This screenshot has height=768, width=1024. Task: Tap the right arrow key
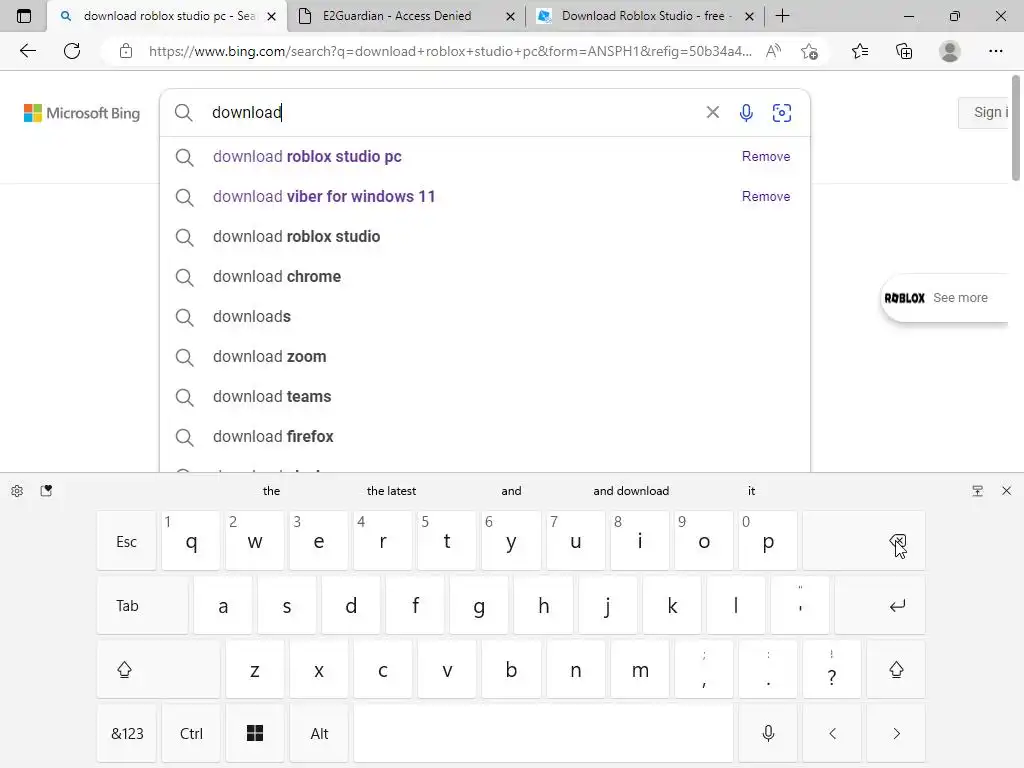point(896,733)
